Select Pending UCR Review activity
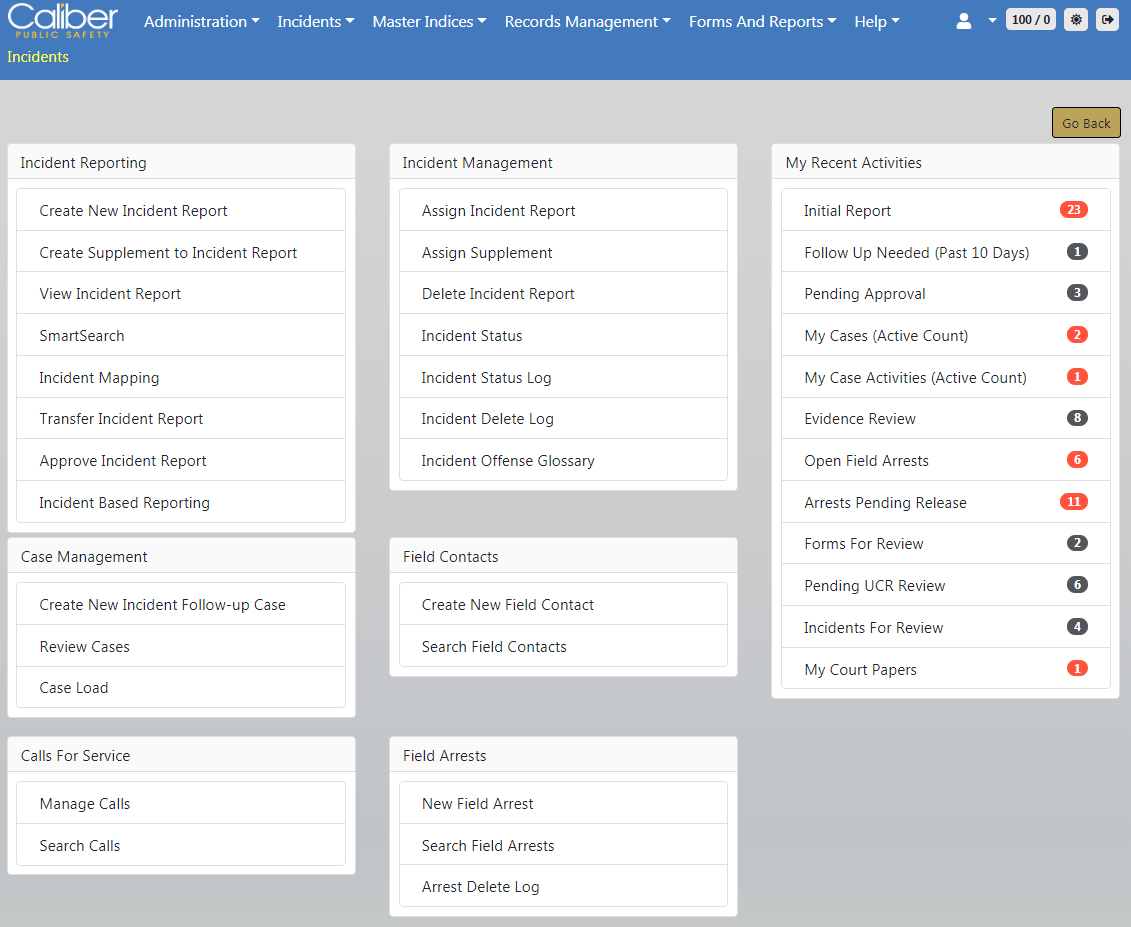Image resolution: width=1131 pixels, height=927 pixels. click(874, 586)
